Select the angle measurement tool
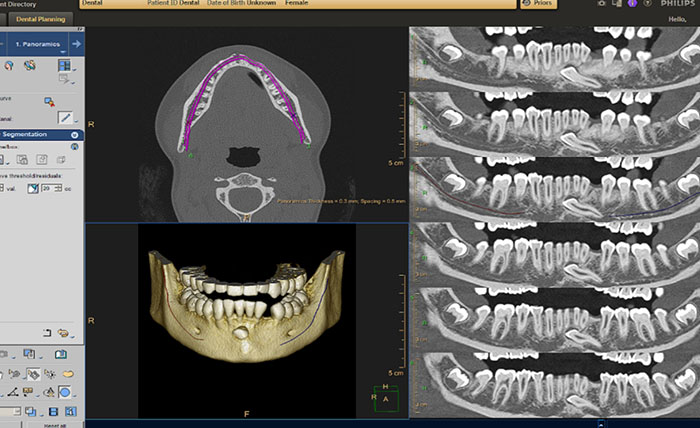This screenshot has height=428, width=700. (13, 392)
